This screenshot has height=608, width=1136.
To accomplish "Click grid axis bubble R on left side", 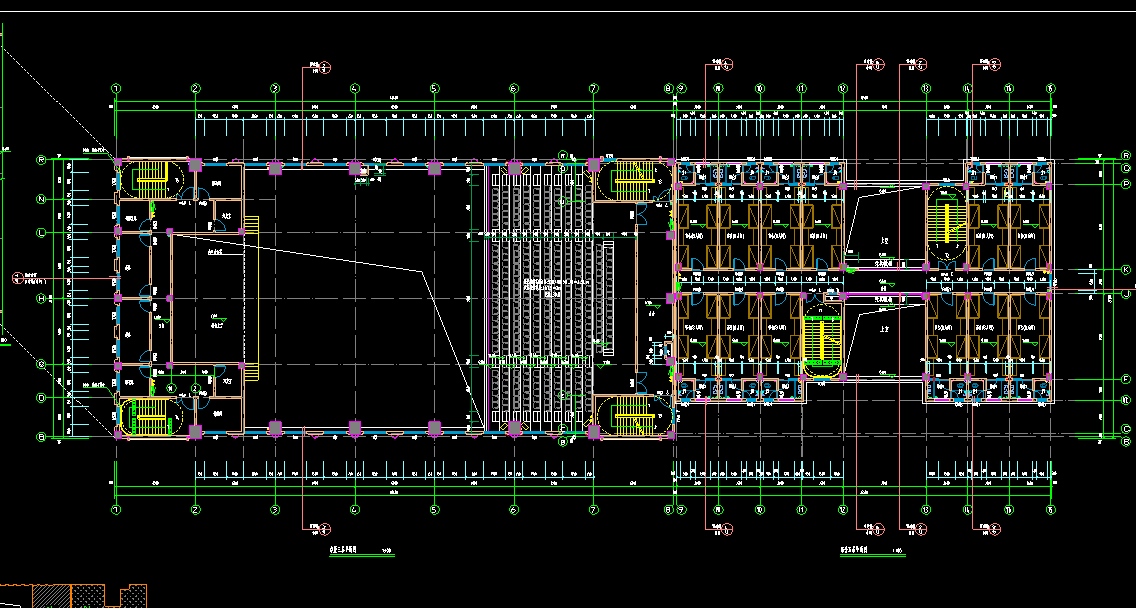I will [42, 160].
